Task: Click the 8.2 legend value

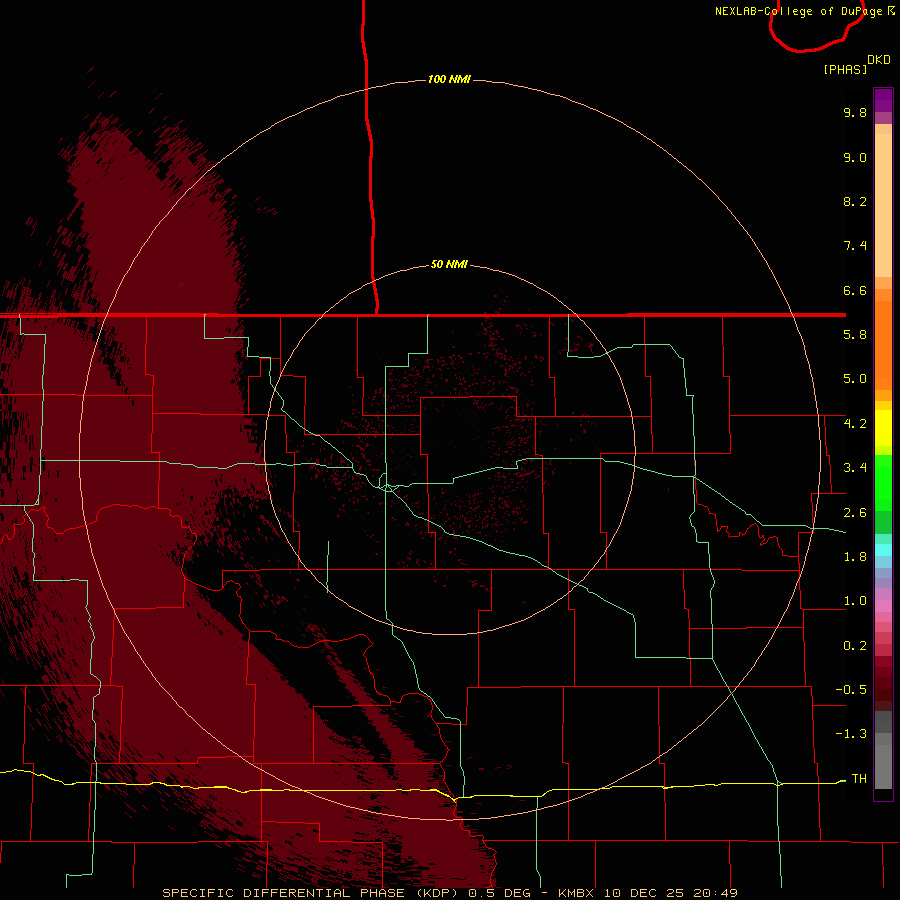Action: [855, 201]
